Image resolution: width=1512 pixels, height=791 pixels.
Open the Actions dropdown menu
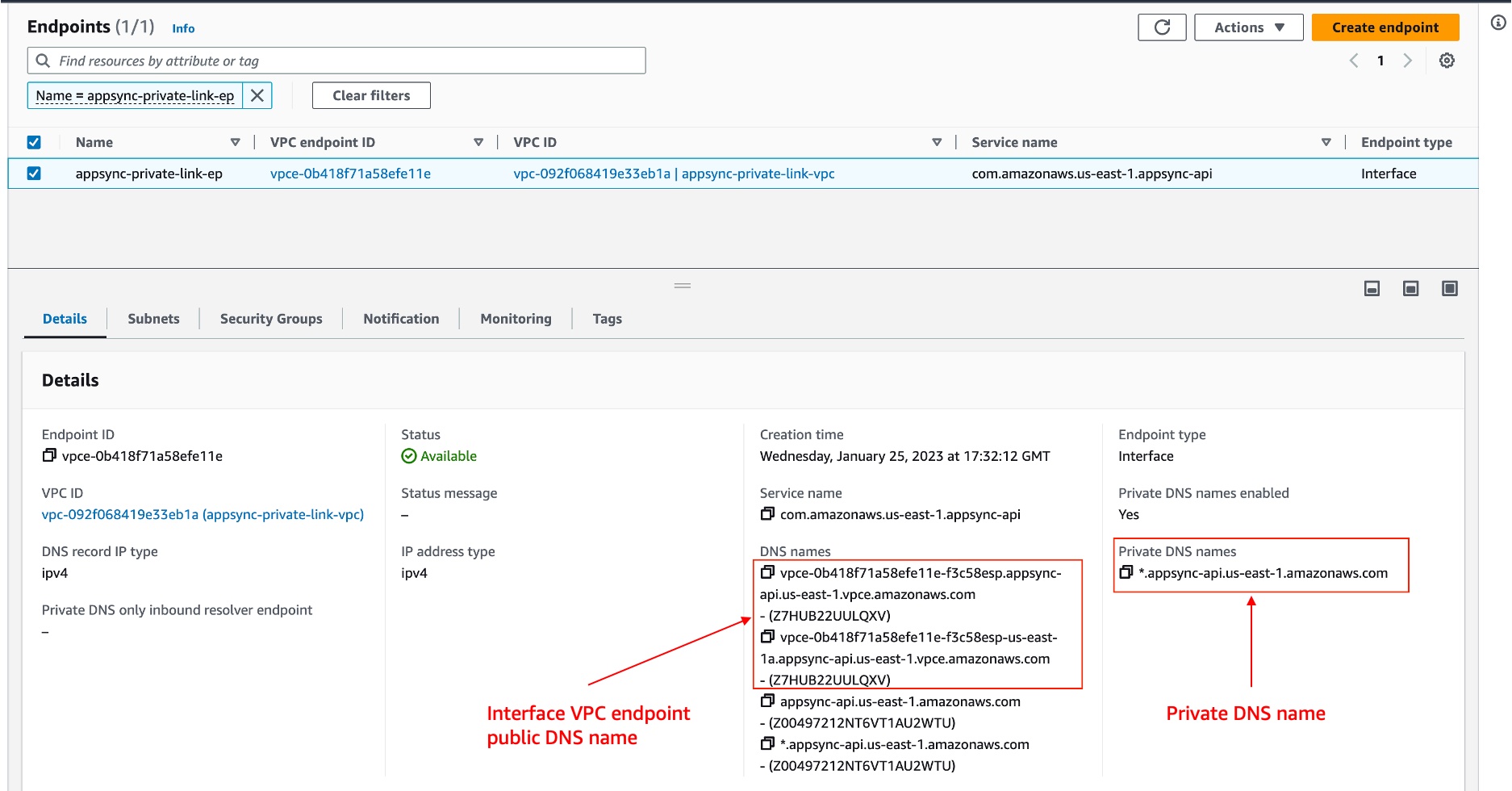click(1248, 27)
